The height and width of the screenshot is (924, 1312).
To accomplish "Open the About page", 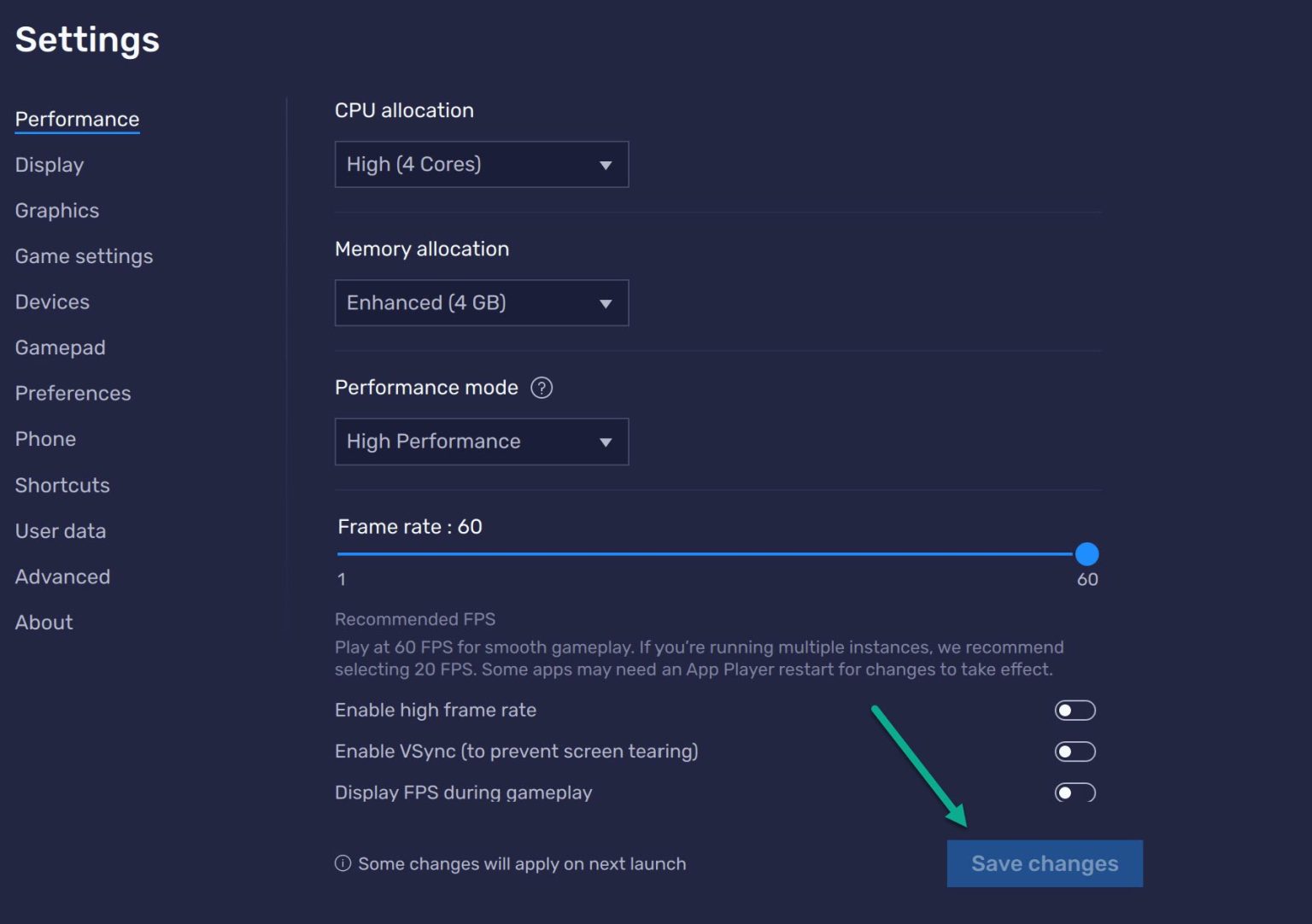I will [44, 622].
